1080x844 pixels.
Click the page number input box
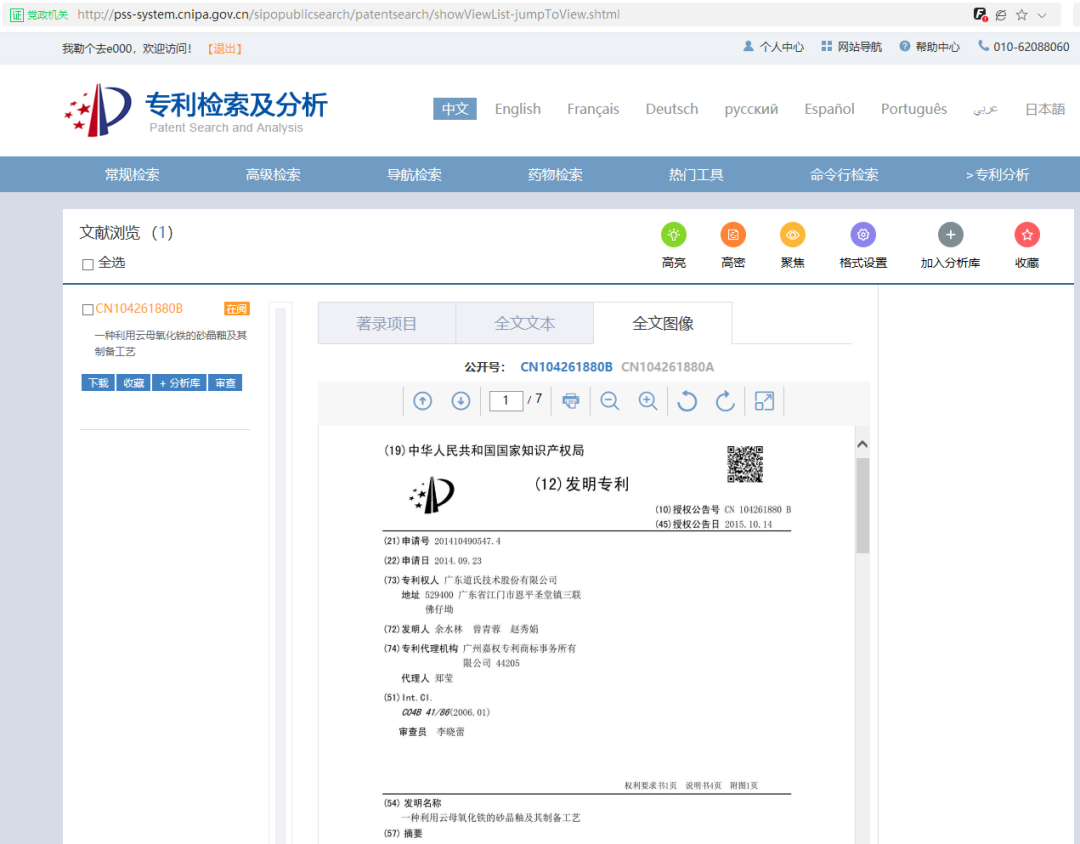point(505,400)
